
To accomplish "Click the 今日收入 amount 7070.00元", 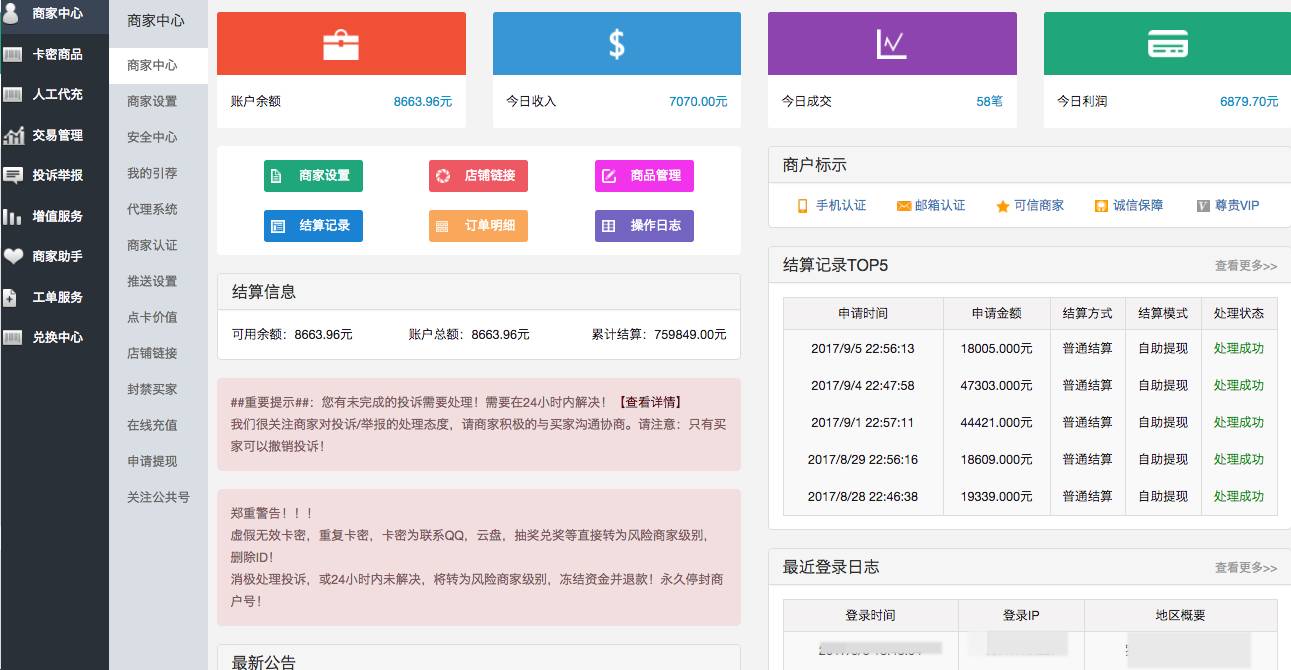I will 698,101.
